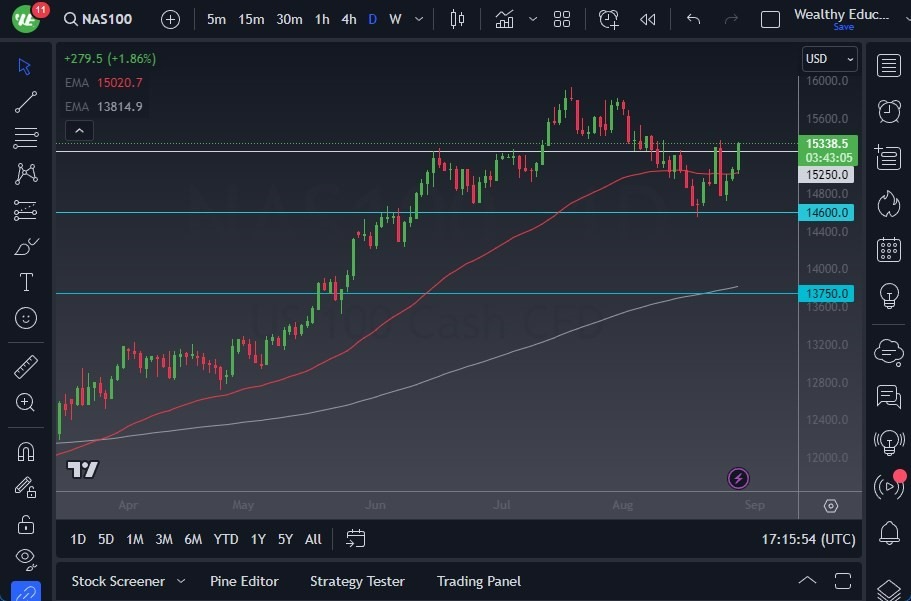Open the economic calendar sidebar panel

pyautogui.click(x=889, y=249)
